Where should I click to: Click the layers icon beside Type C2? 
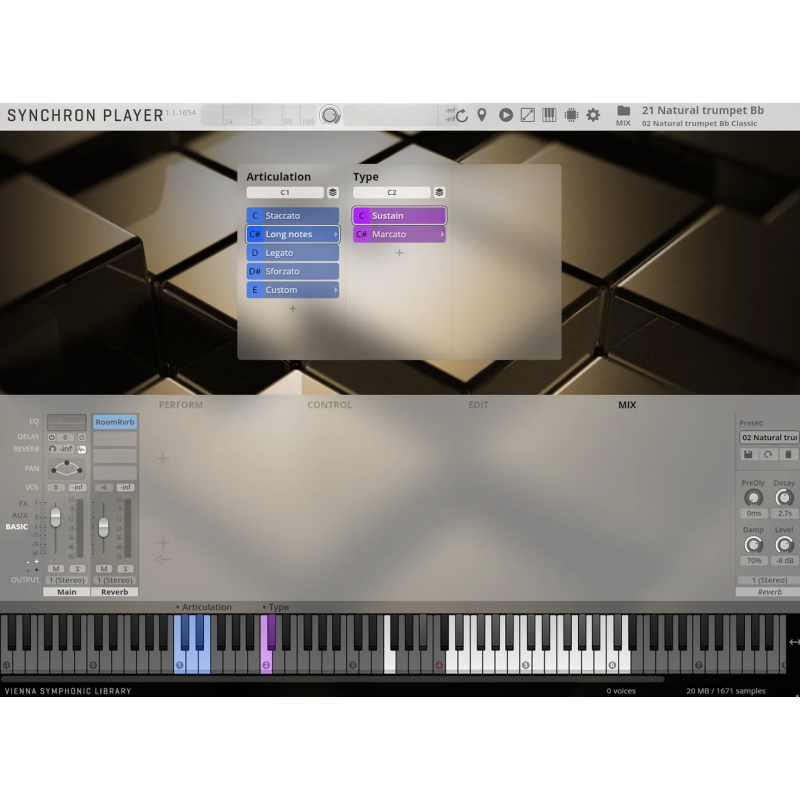pyautogui.click(x=439, y=192)
